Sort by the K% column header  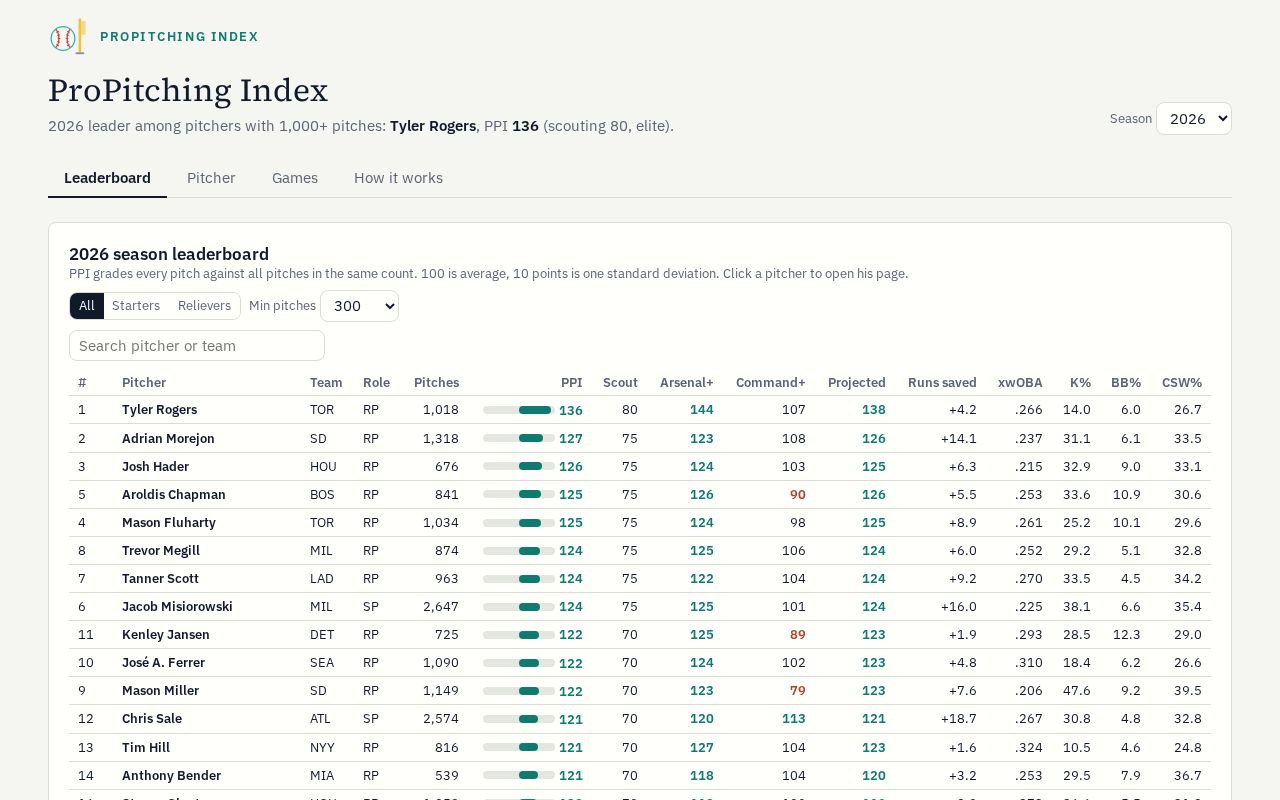(x=1080, y=383)
